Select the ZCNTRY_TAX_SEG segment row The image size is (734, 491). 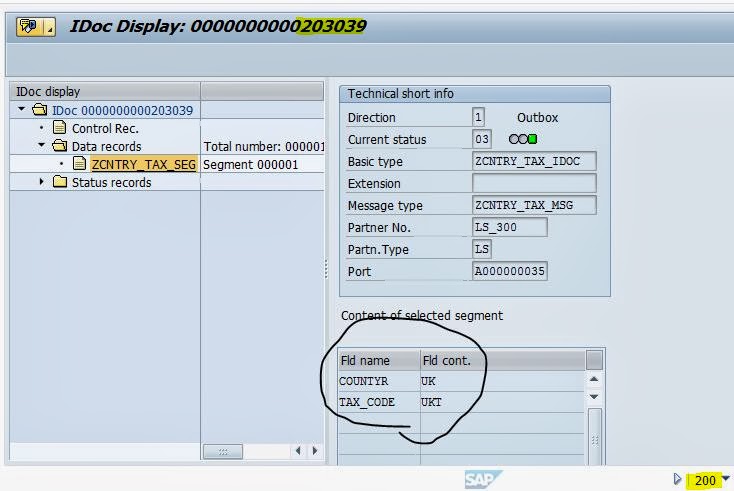point(143,164)
